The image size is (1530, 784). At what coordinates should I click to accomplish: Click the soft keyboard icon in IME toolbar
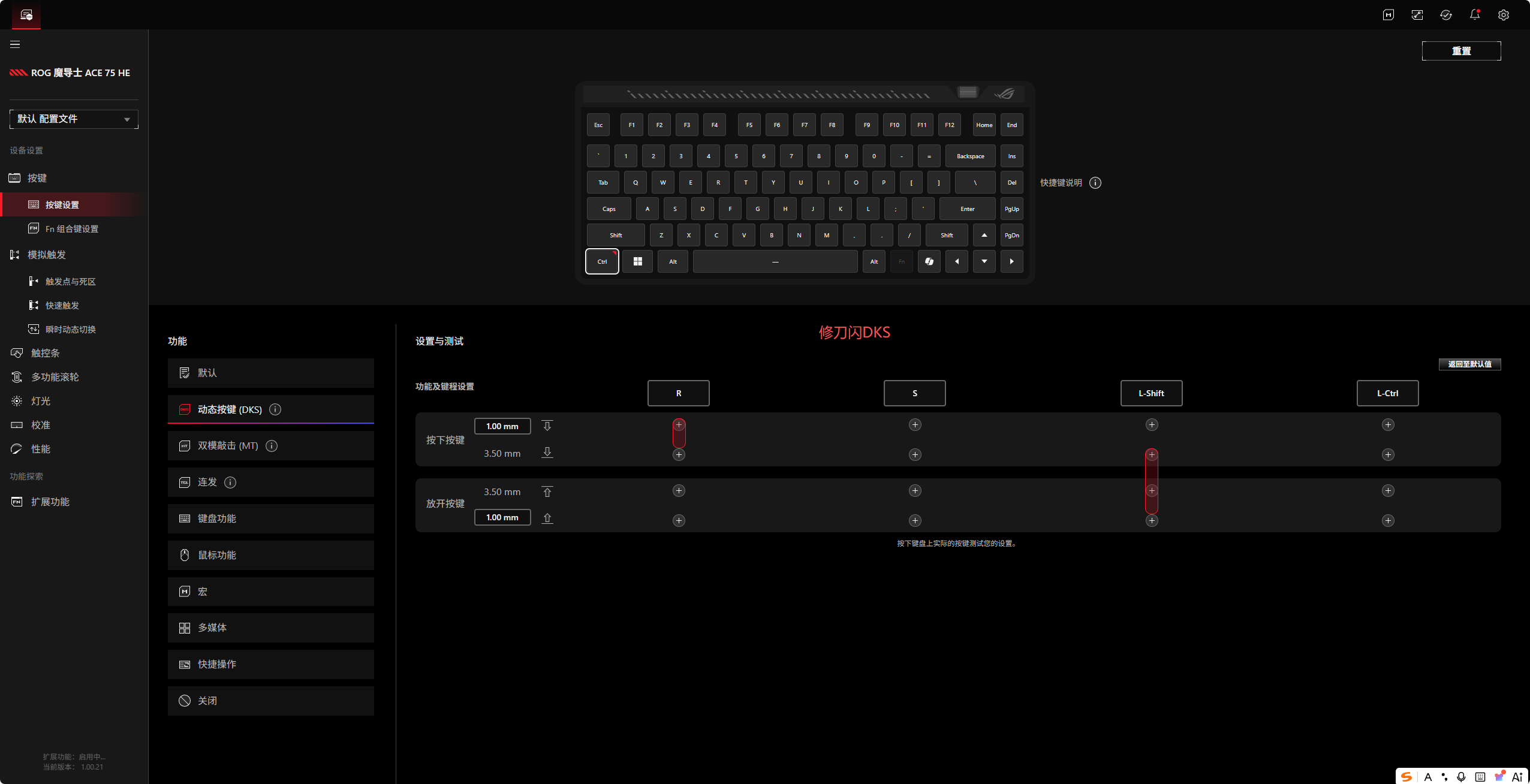pos(1480,777)
